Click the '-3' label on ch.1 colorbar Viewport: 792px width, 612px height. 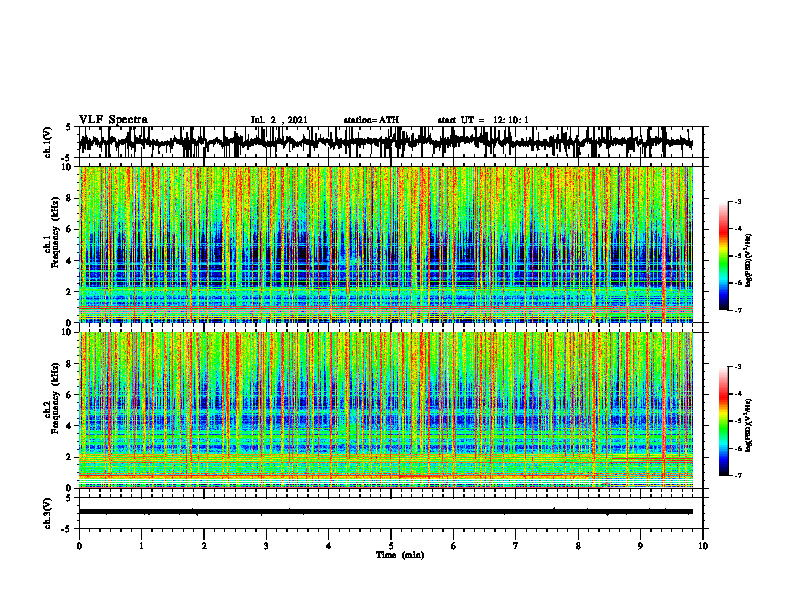click(738, 202)
